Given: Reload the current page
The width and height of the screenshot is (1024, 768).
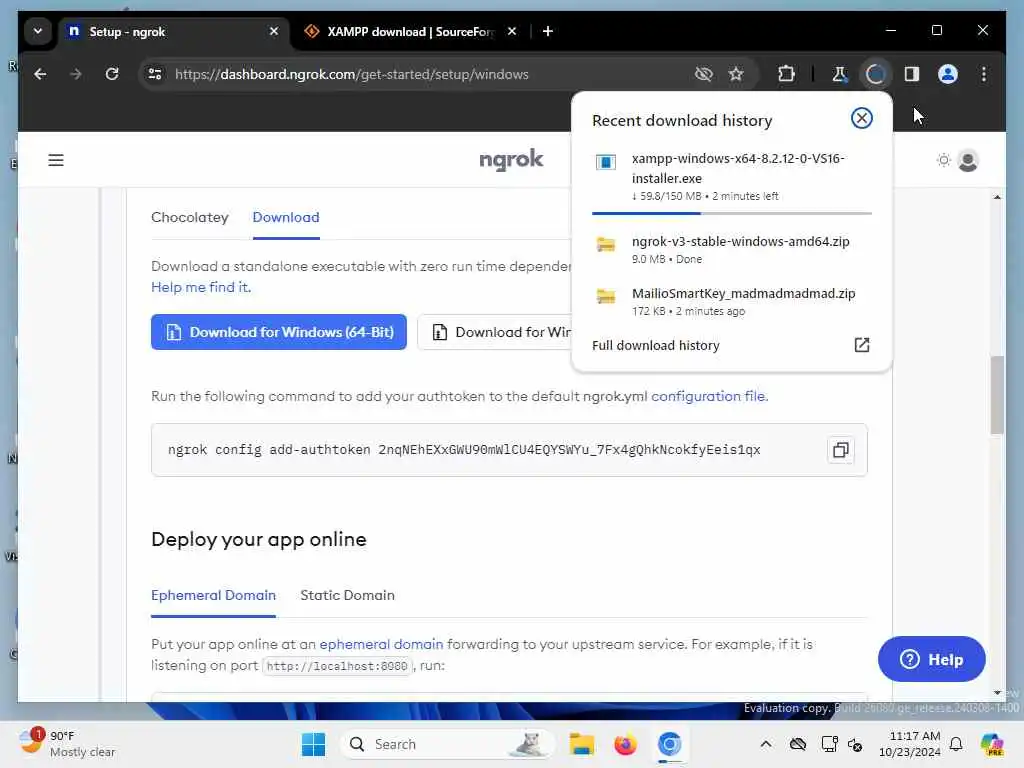Looking at the screenshot, I should tap(112, 74).
